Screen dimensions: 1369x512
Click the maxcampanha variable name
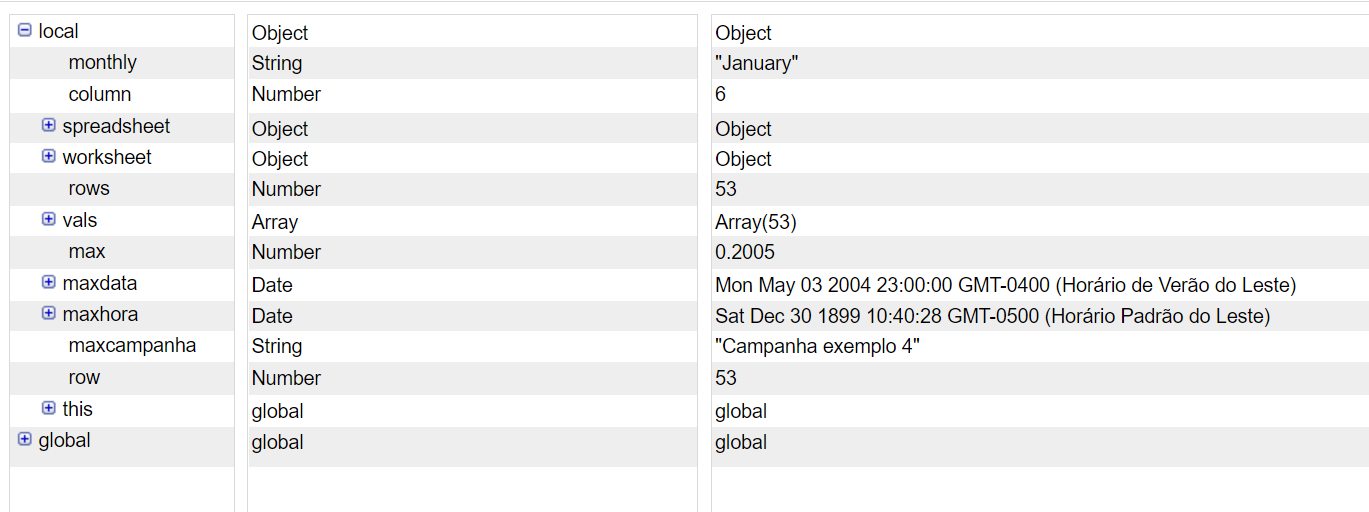point(132,346)
